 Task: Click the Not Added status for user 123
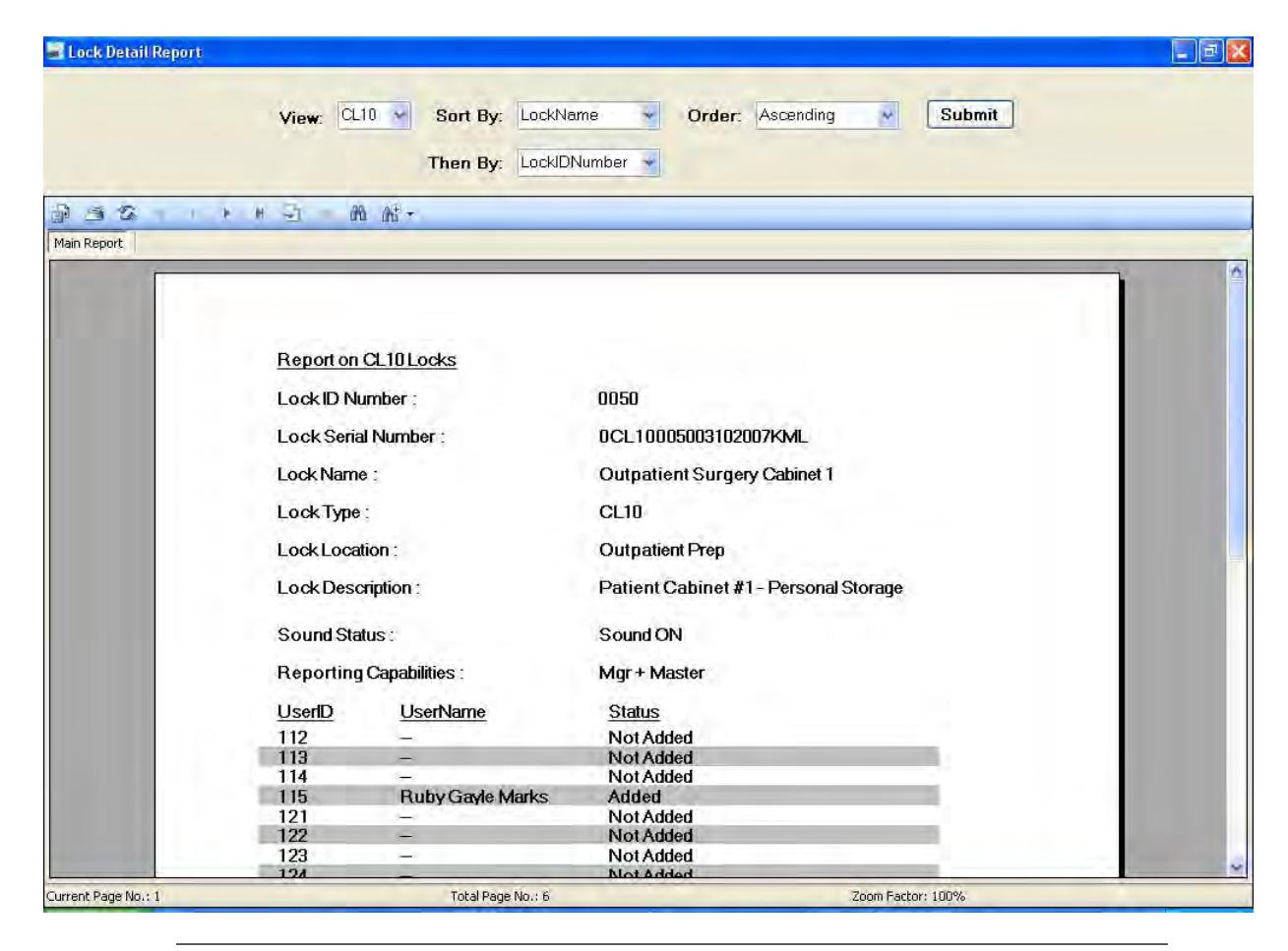(x=650, y=856)
